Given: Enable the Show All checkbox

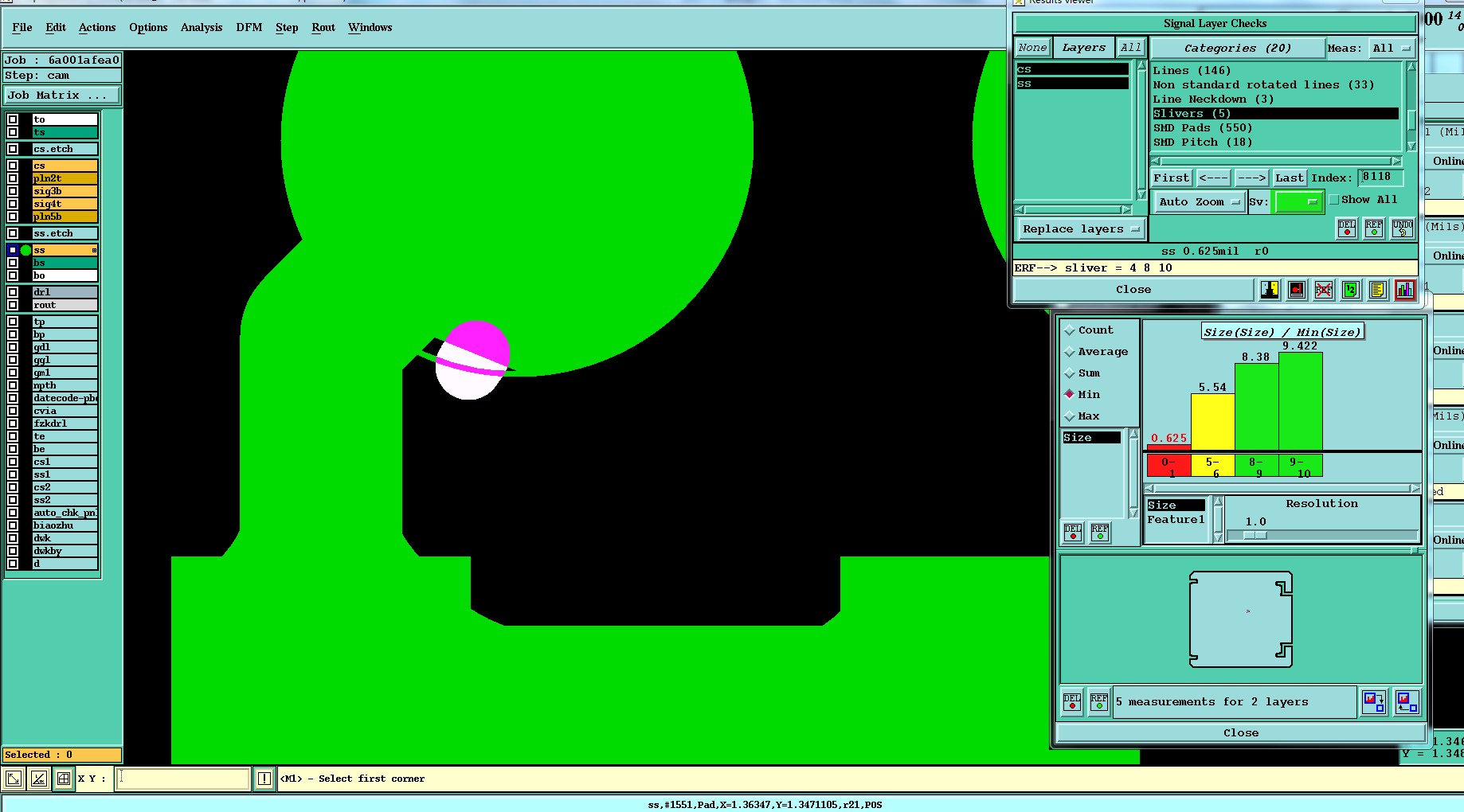Looking at the screenshot, I should point(1334,200).
